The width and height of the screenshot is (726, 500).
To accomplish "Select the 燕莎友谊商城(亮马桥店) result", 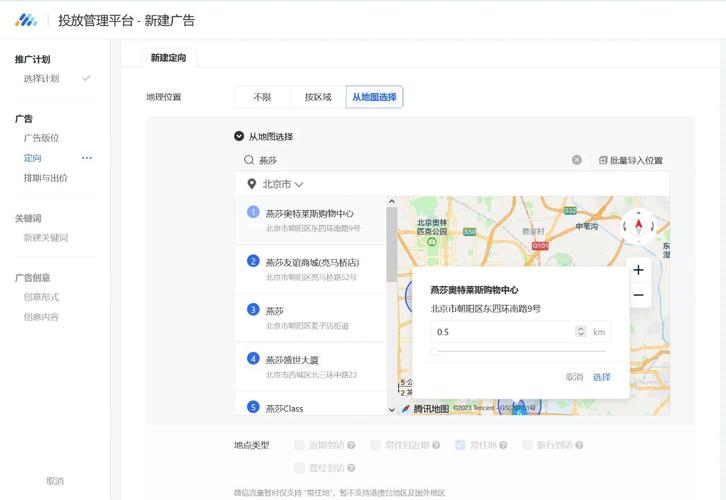I will (310, 269).
